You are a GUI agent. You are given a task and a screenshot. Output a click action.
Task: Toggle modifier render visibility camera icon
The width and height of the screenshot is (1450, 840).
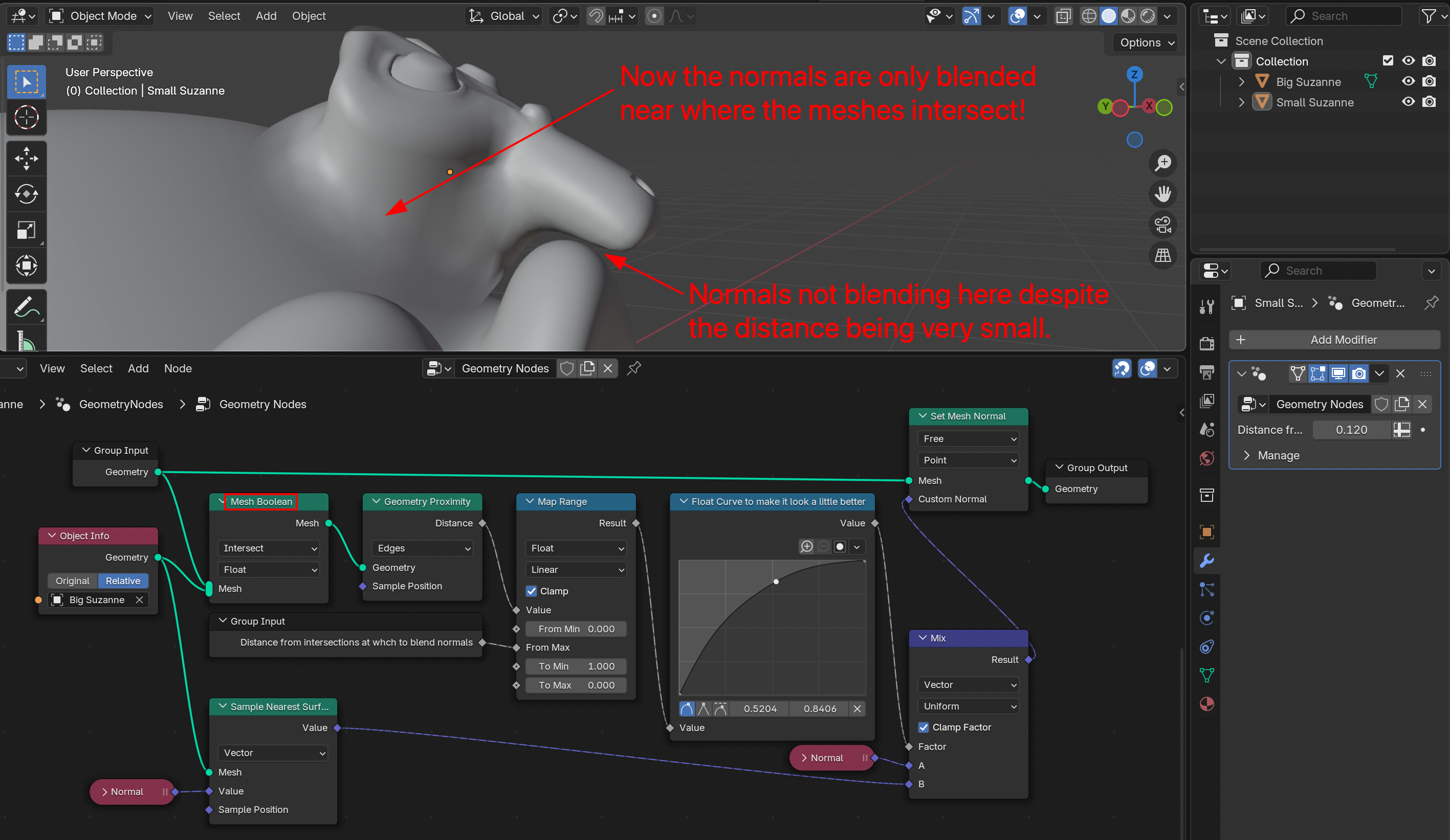(1359, 374)
